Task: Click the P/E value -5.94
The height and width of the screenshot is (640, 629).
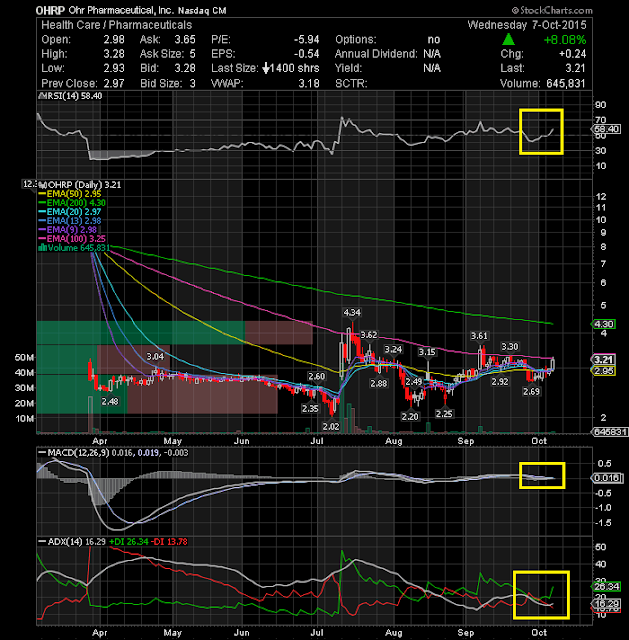Action: [x=307, y=40]
